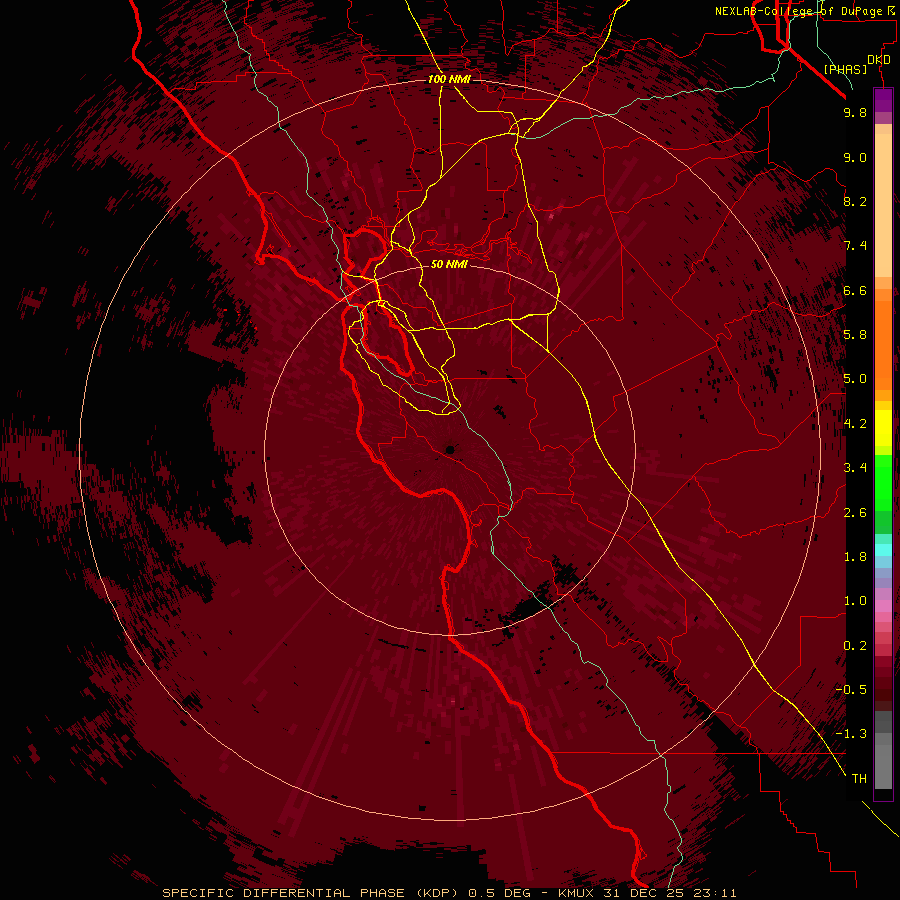Image resolution: width=900 pixels, height=900 pixels.
Task: Click the yellow segment of the color bar
Action: 883,428
